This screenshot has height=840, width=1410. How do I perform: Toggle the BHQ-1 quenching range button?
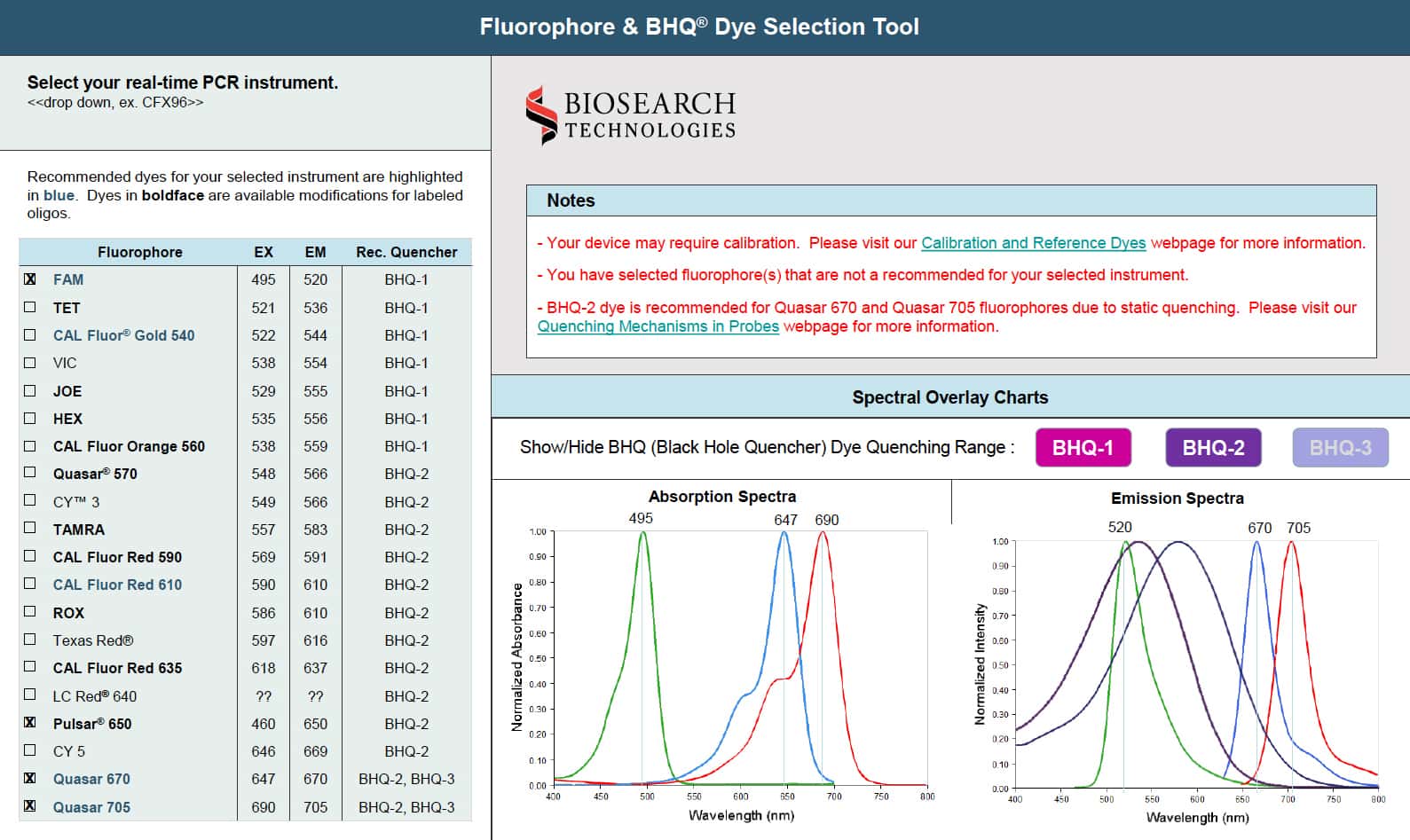pyautogui.click(x=1083, y=448)
